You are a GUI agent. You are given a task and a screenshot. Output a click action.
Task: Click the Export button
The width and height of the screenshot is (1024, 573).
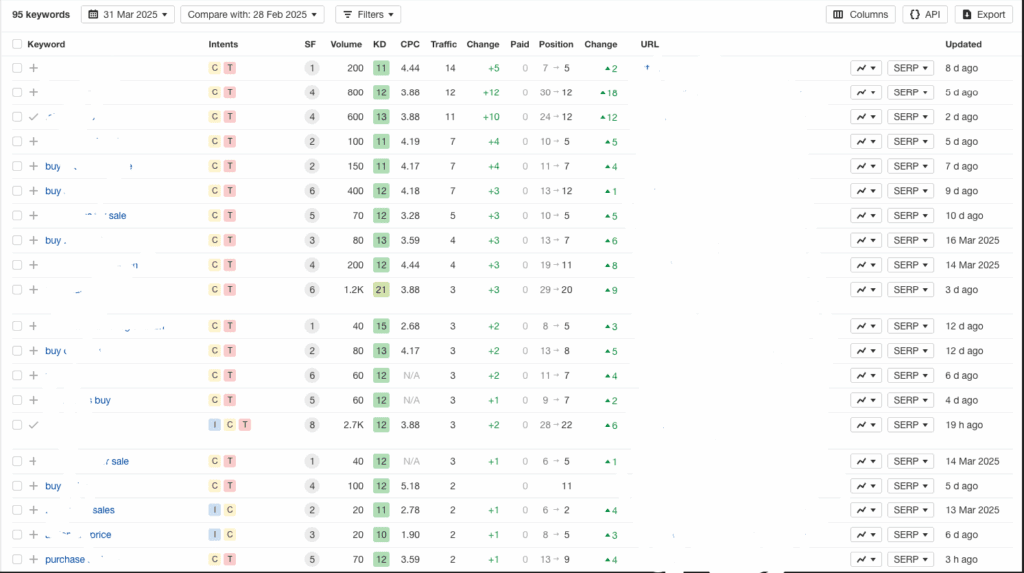tap(984, 14)
